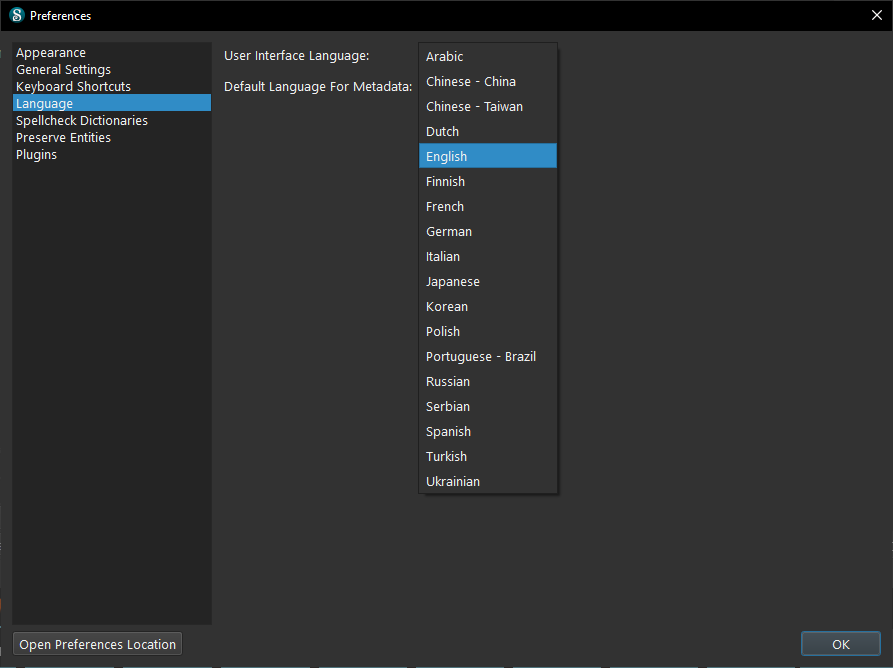
Task: Close the Preferences dialog window
Action: [x=876, y=15]
